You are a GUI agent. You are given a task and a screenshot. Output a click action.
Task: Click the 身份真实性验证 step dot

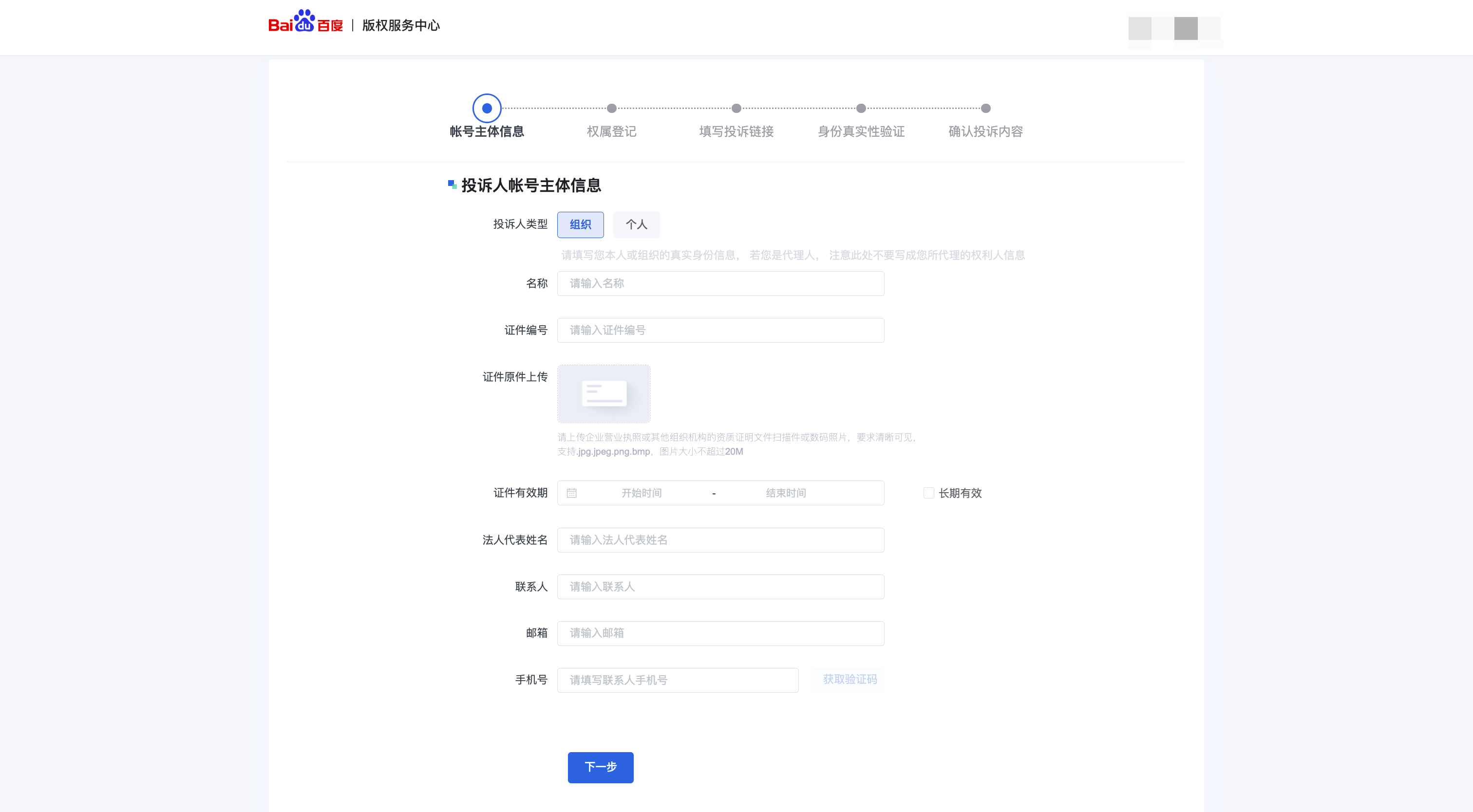861,108
